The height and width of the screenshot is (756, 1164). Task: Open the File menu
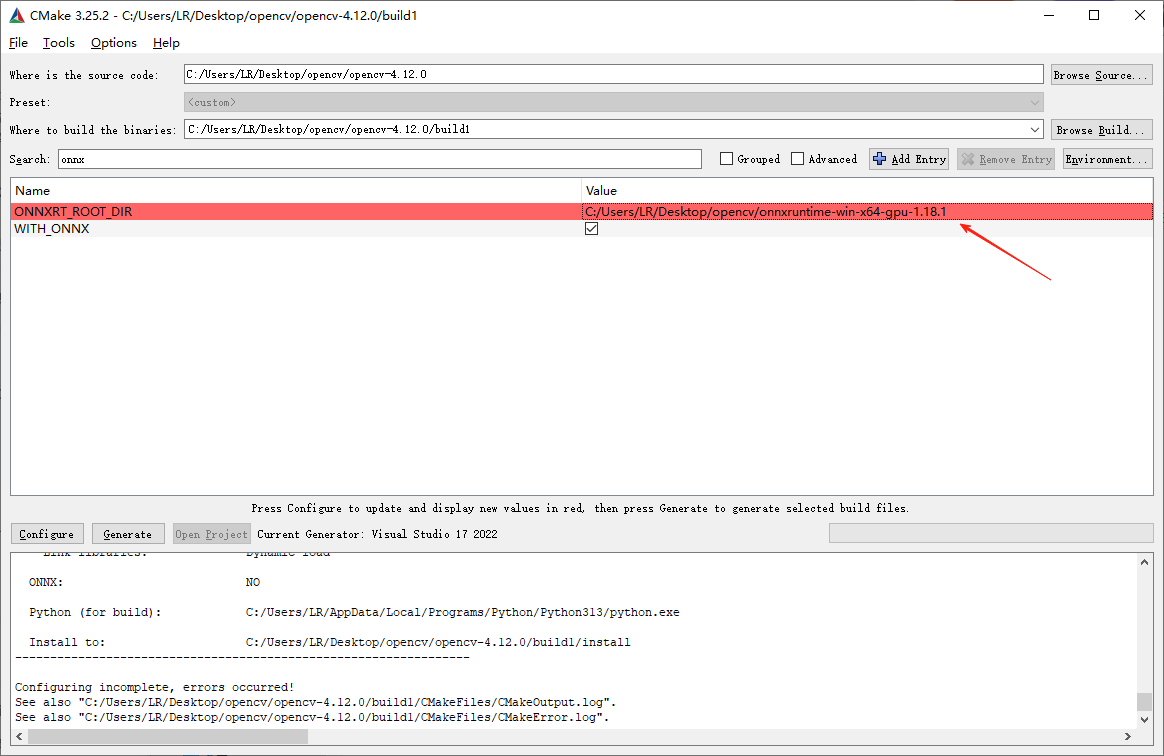[19, 43]
